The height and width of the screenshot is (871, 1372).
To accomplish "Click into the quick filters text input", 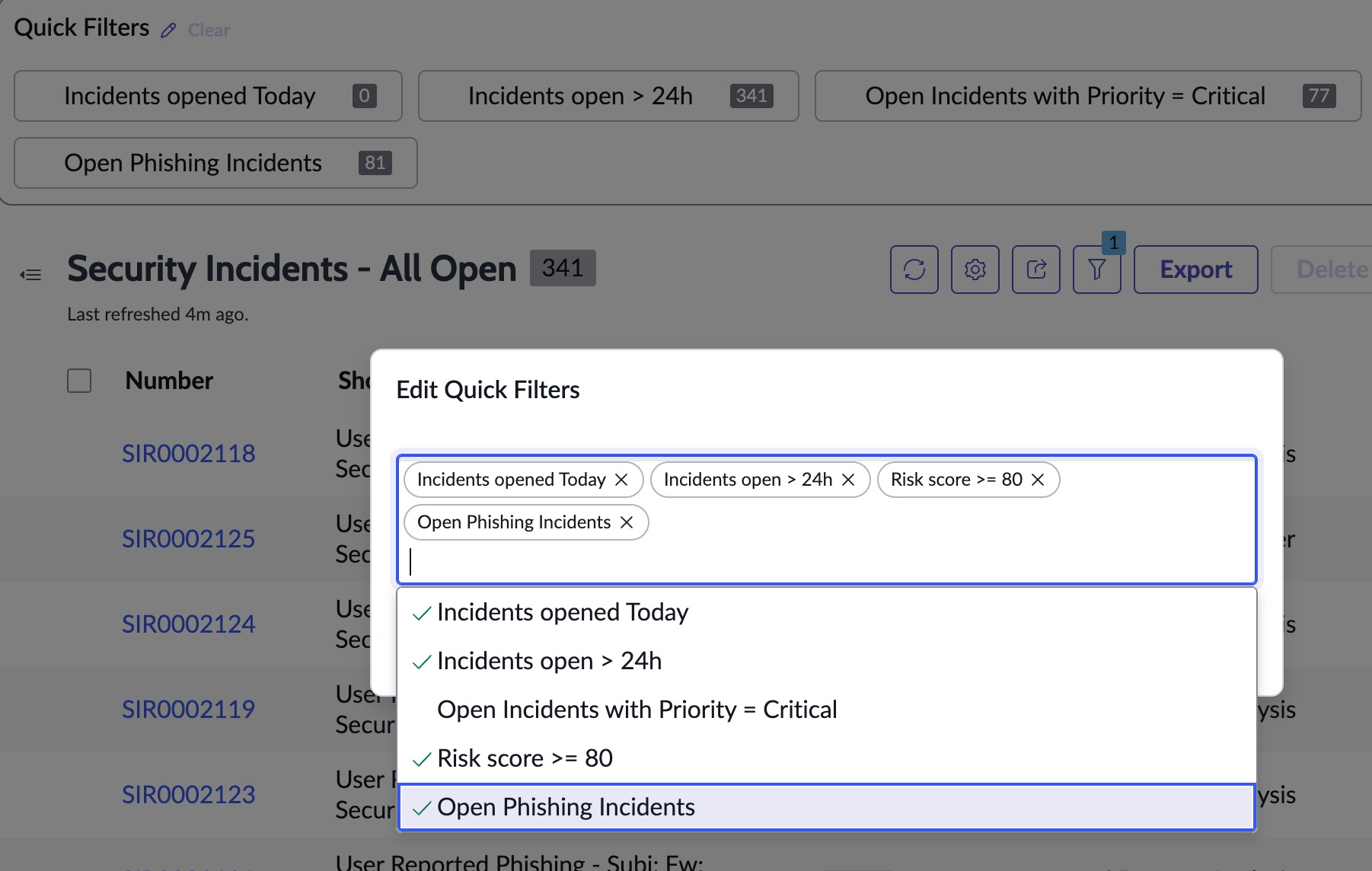I will [x=827, y=562].
